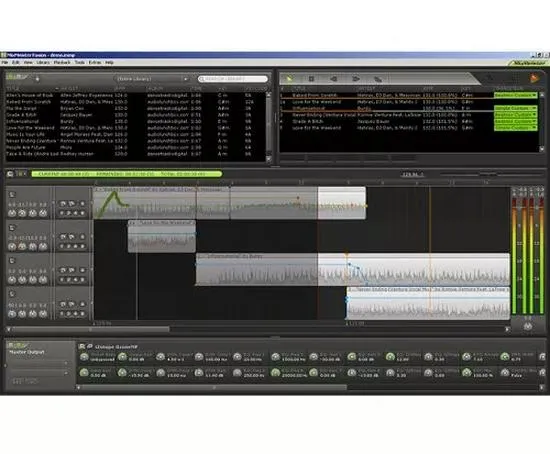Click the stop button in the playlist toolbar
Viewport: 550px width, 454px height.
coord(311,79)
